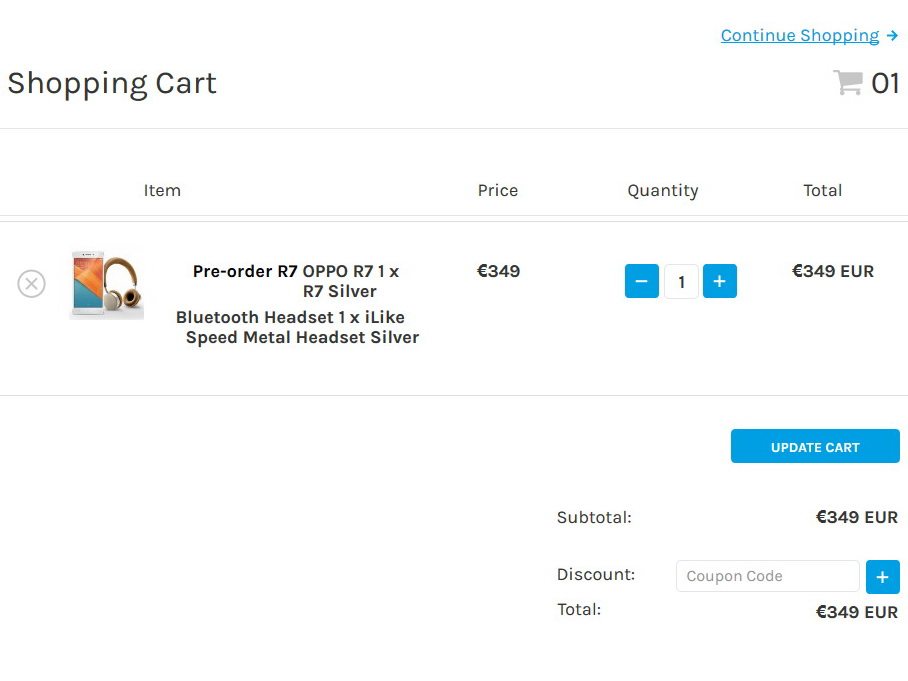
Task: Click the arrow beside Continue Shopping
Action: [892, 36]
